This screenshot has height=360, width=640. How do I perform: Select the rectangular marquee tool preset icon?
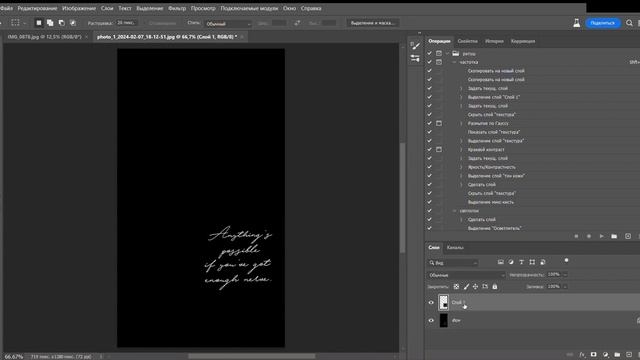click(16, 23)
